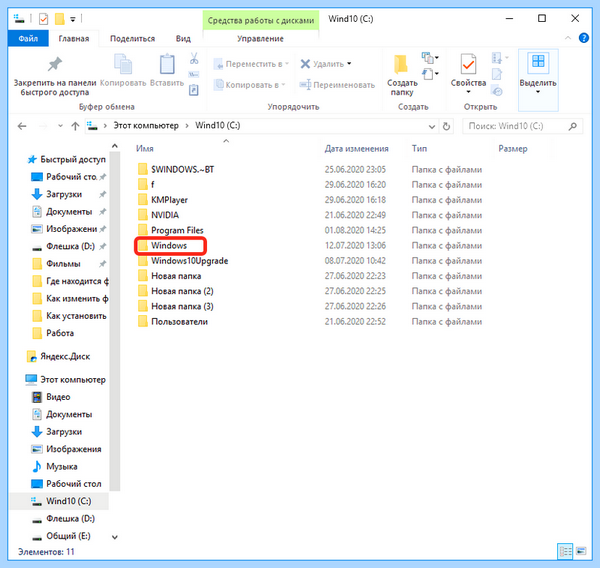Viewport: 600px width, 568px height.
Task: Click the Copy path icon
Action: pyautogui.click(x=194, y=74)
